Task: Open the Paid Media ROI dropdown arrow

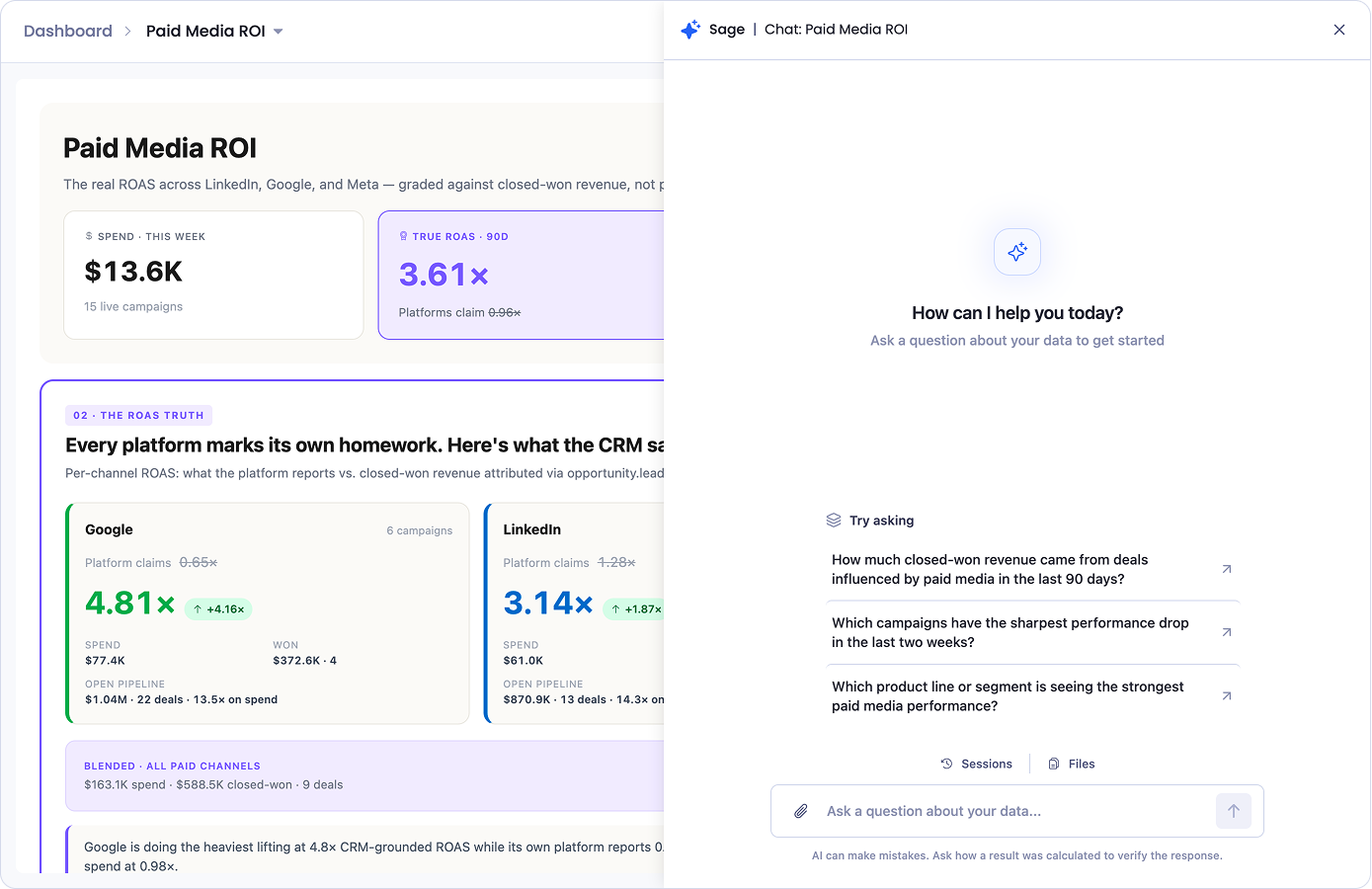Action: click(x=279, y=32)
